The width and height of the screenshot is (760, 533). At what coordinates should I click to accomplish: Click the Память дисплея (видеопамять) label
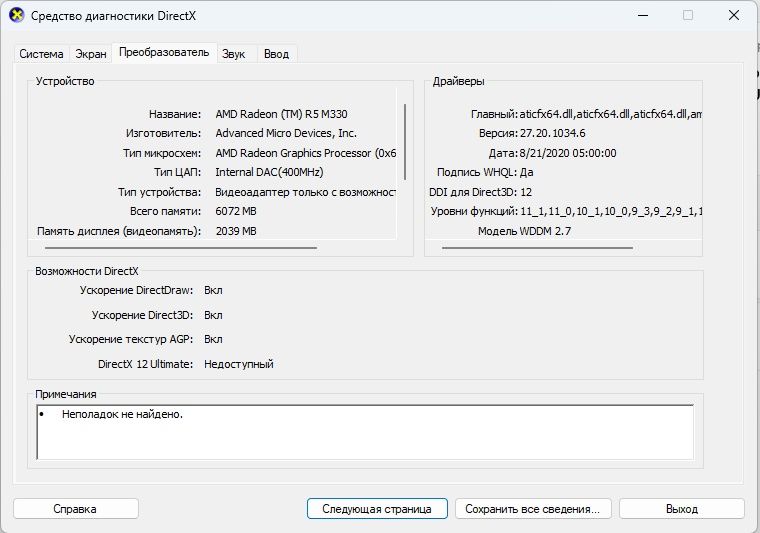tap(119, 231)
